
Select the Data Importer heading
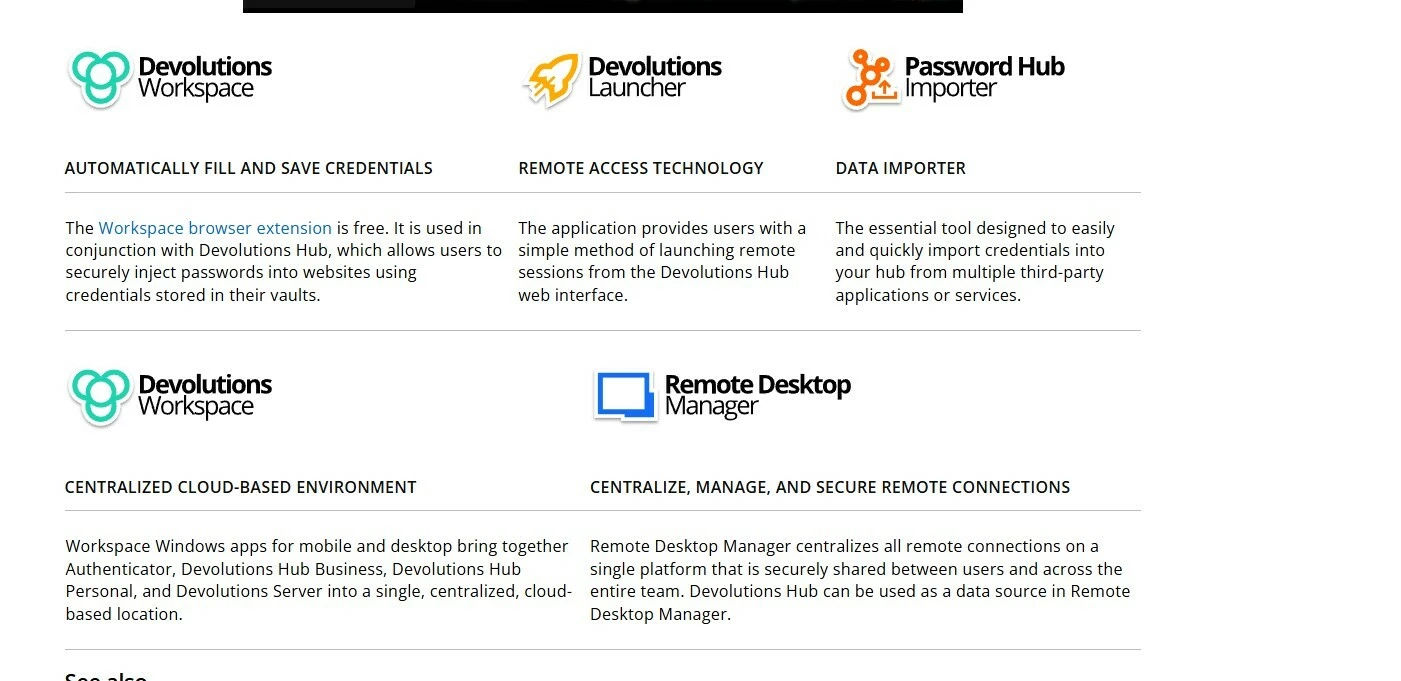tap(901, 168)
